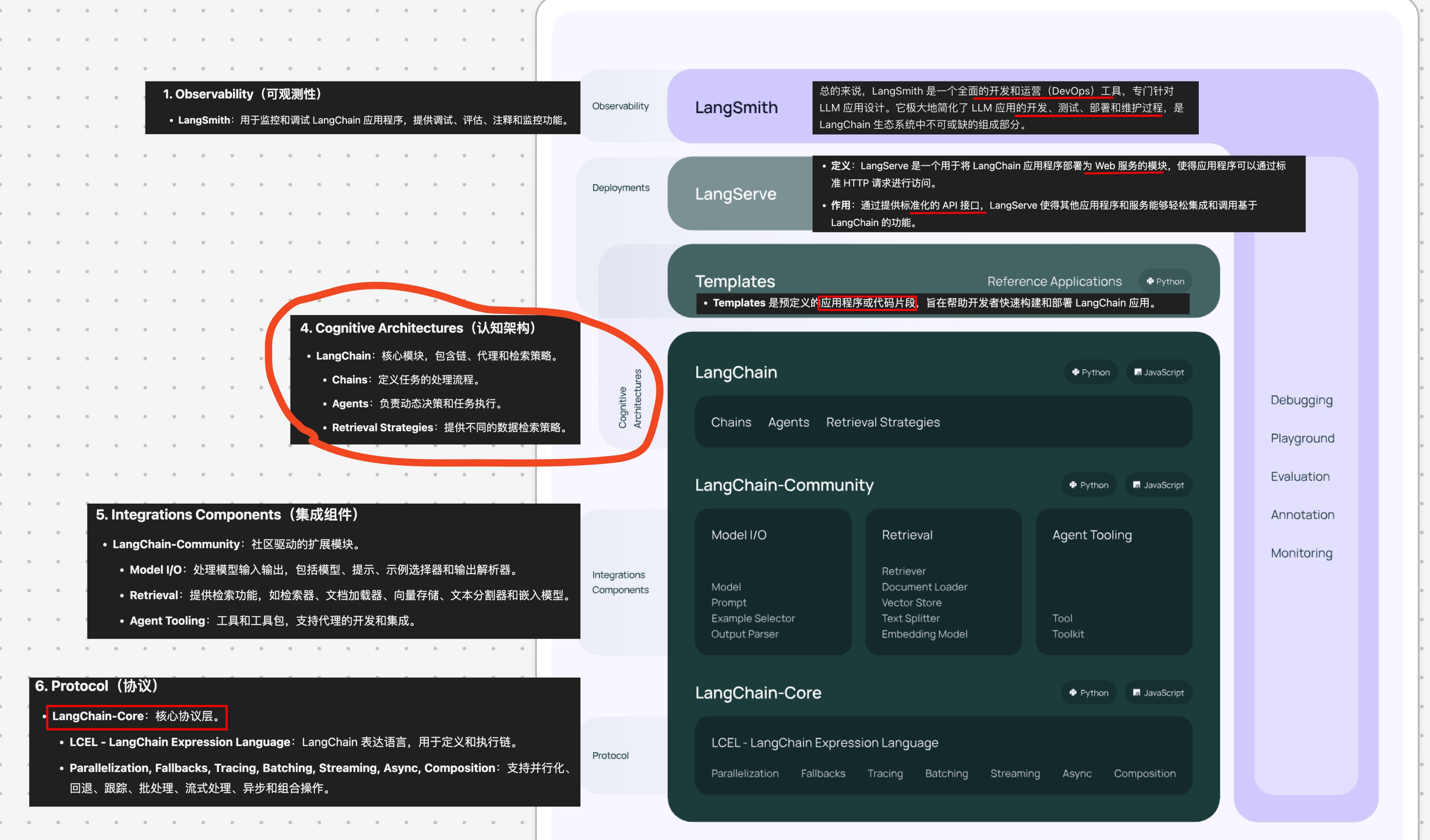Viewport: 1430px width, 840px height.
Task: Select the LangServe title in the gray block
Action: pyautogui.click(x=735, y=194)
